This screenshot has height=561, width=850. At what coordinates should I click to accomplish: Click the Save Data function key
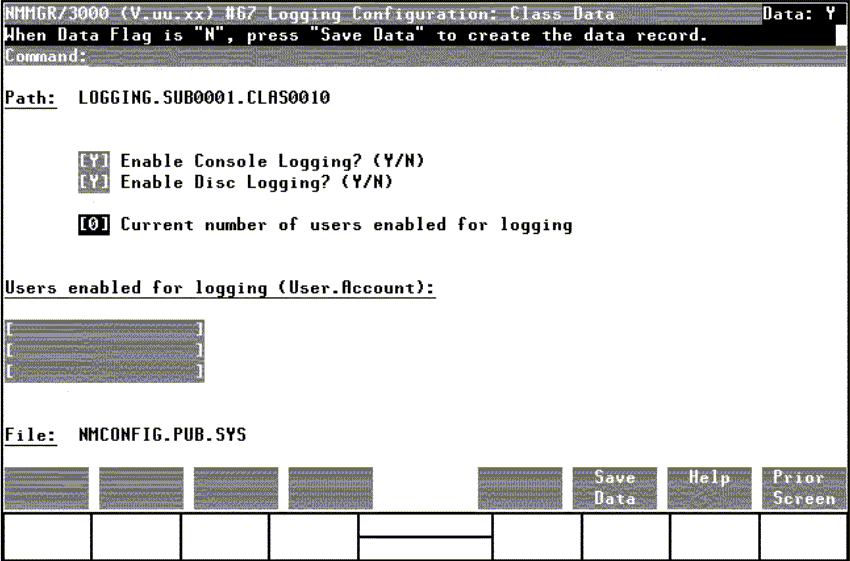(614, 488)
